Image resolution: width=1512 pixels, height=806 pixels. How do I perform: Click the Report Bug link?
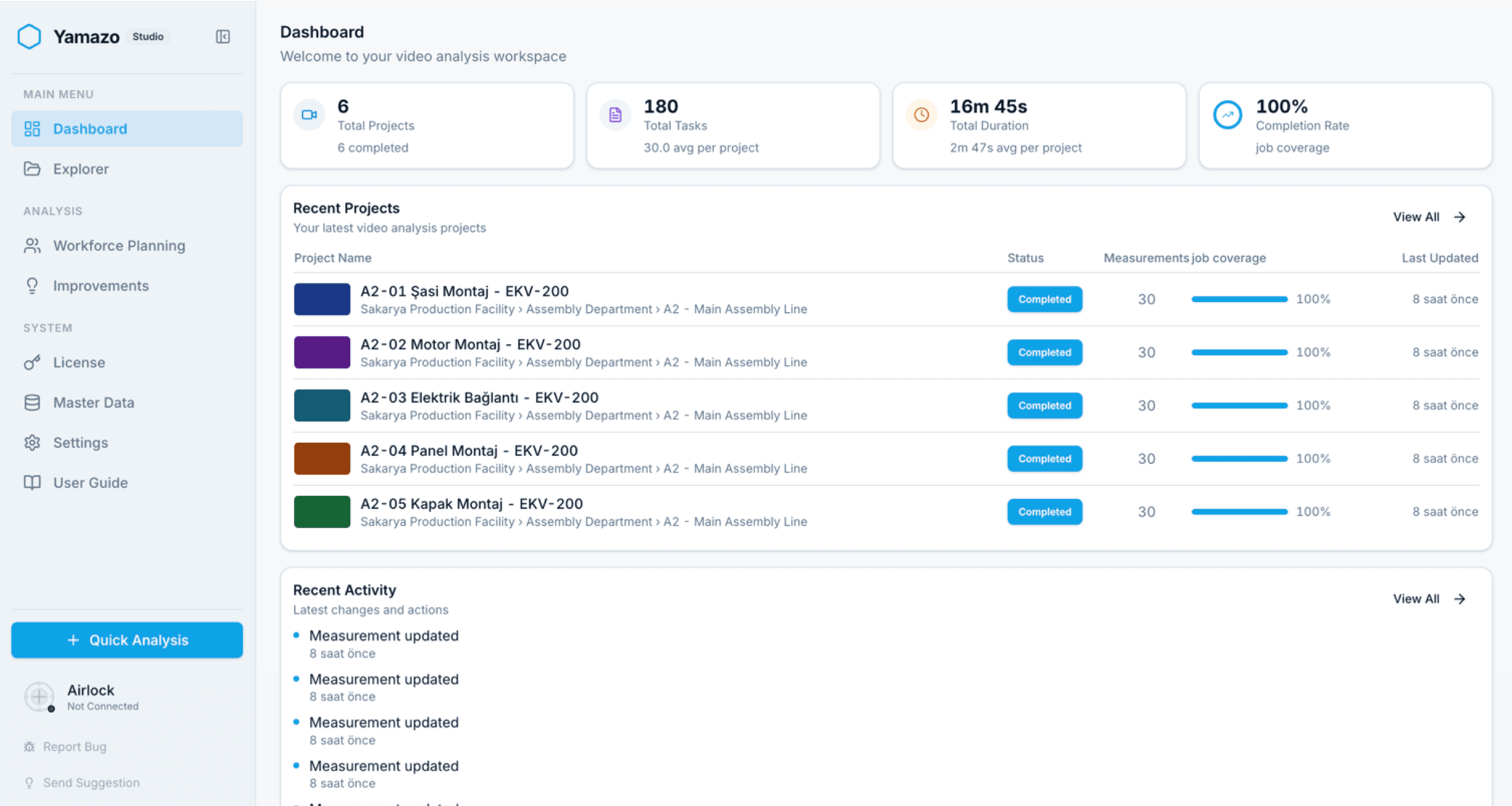(x=65, y=747)
